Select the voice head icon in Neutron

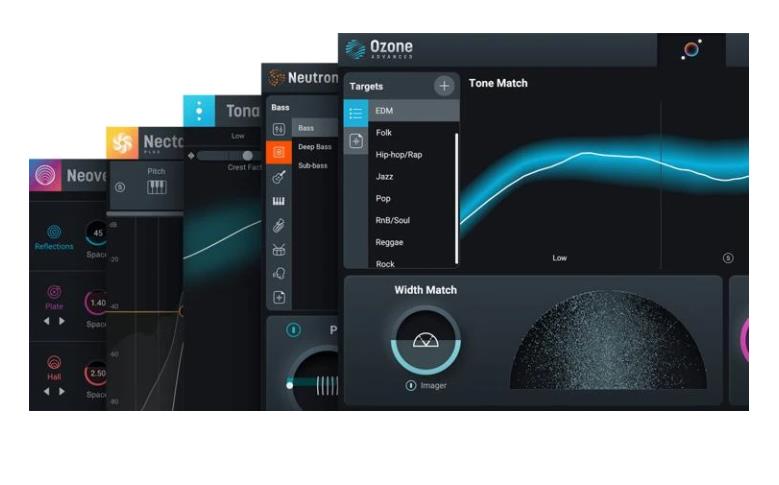(279, 273)
